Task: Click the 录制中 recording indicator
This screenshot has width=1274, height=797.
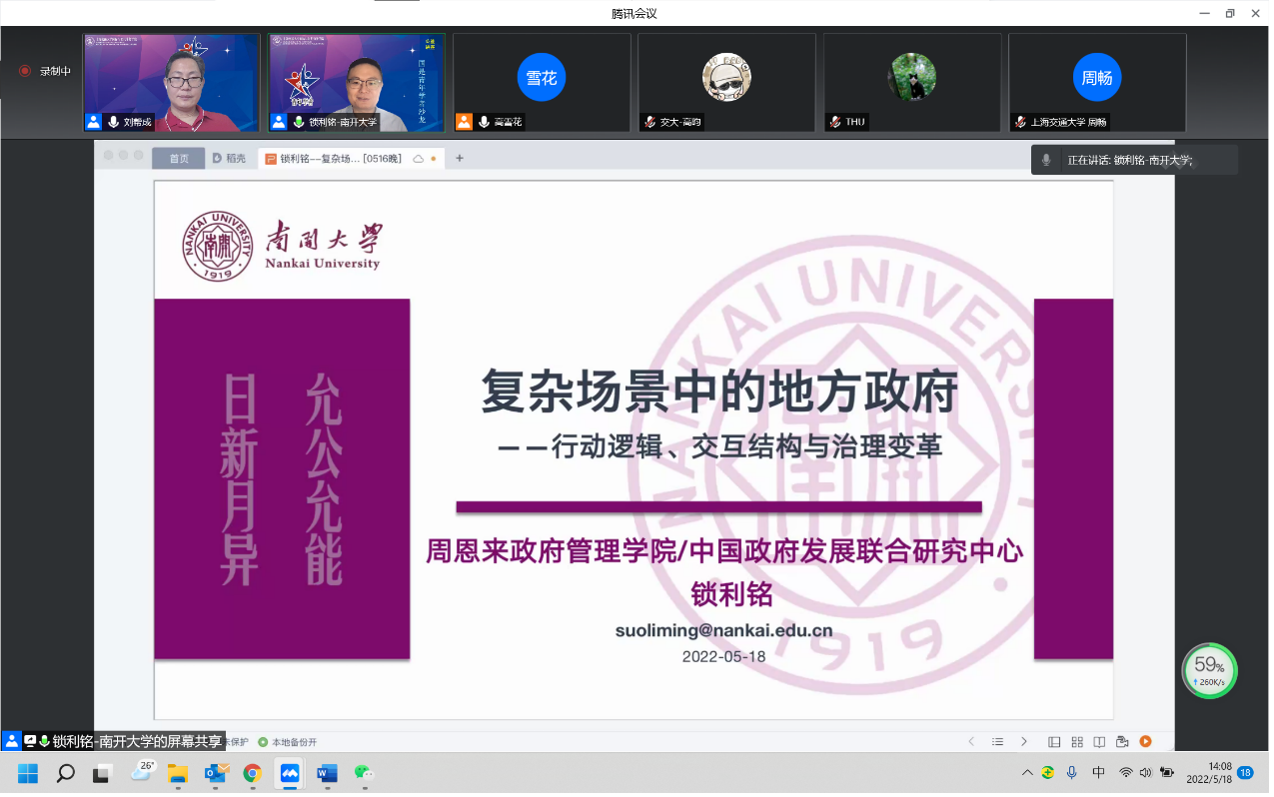Action: point(46,72)
